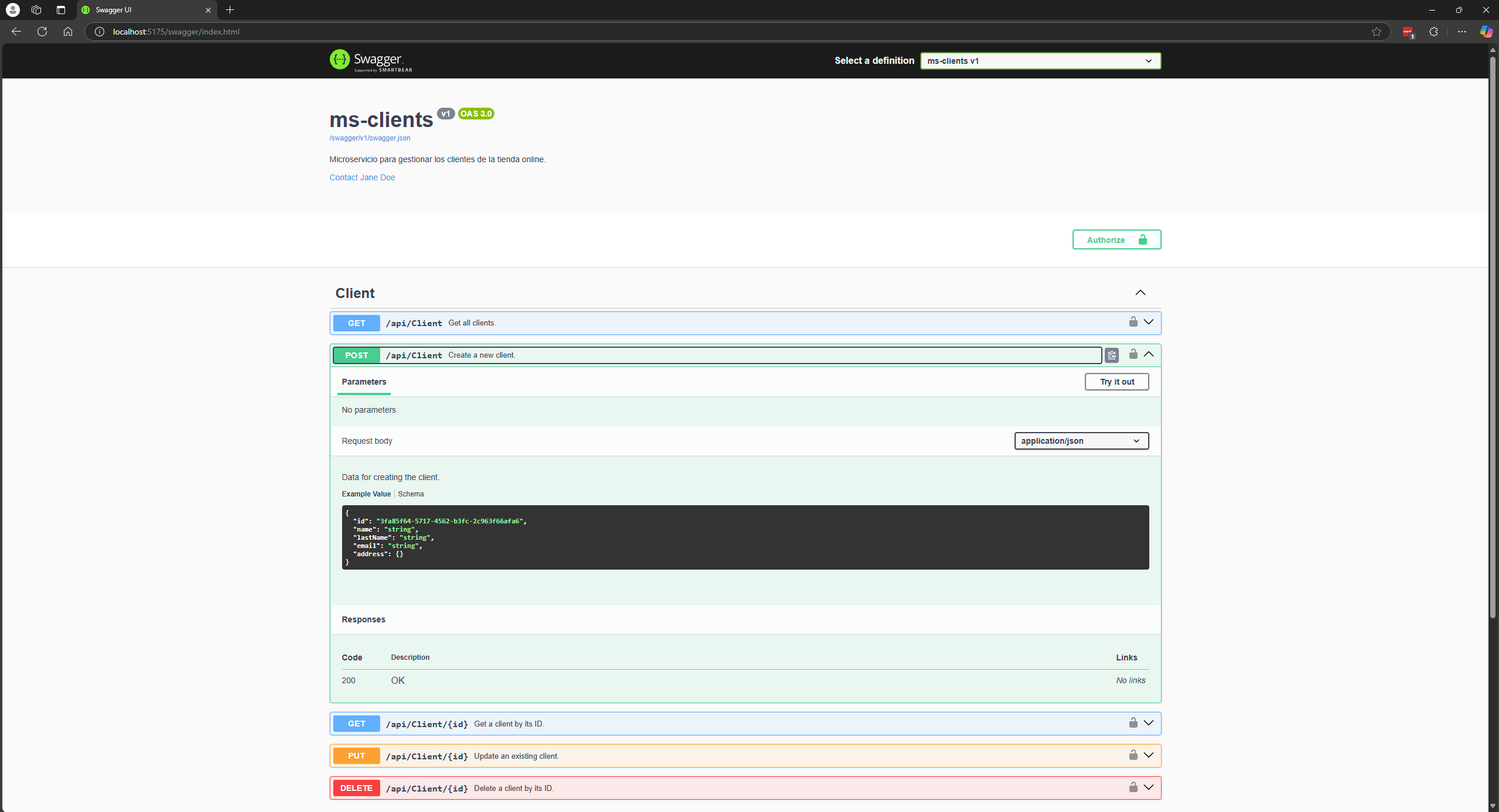1499x812 pixels.
Task: Click 'Update an existing client.' summary text
Action: 516,756
